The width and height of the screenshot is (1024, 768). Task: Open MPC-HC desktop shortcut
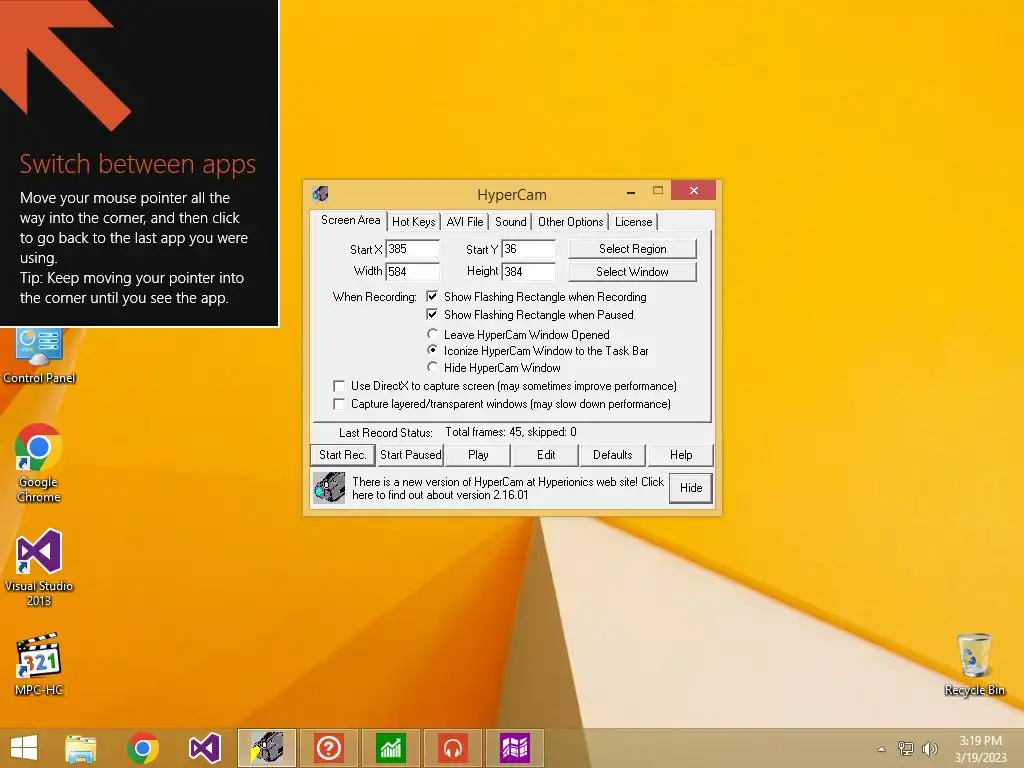pos(39,664)
